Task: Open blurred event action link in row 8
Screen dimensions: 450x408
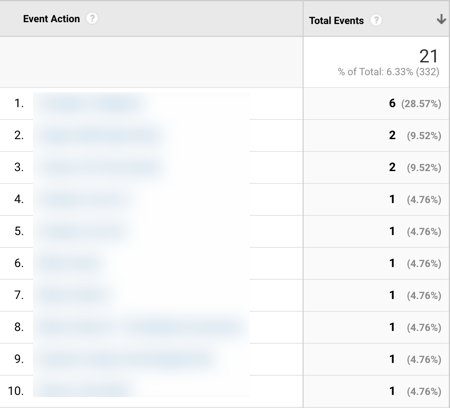Action: click(141, 327)
